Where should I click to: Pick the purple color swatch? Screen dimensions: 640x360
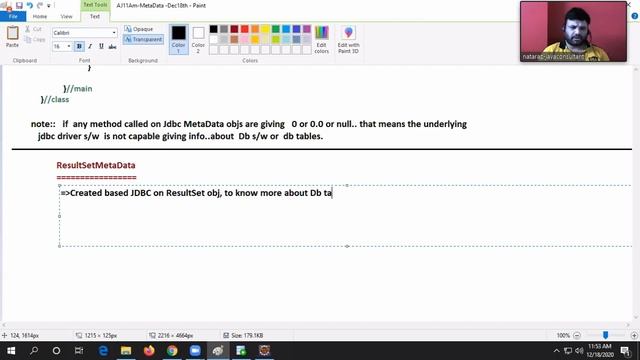[307, 29]
